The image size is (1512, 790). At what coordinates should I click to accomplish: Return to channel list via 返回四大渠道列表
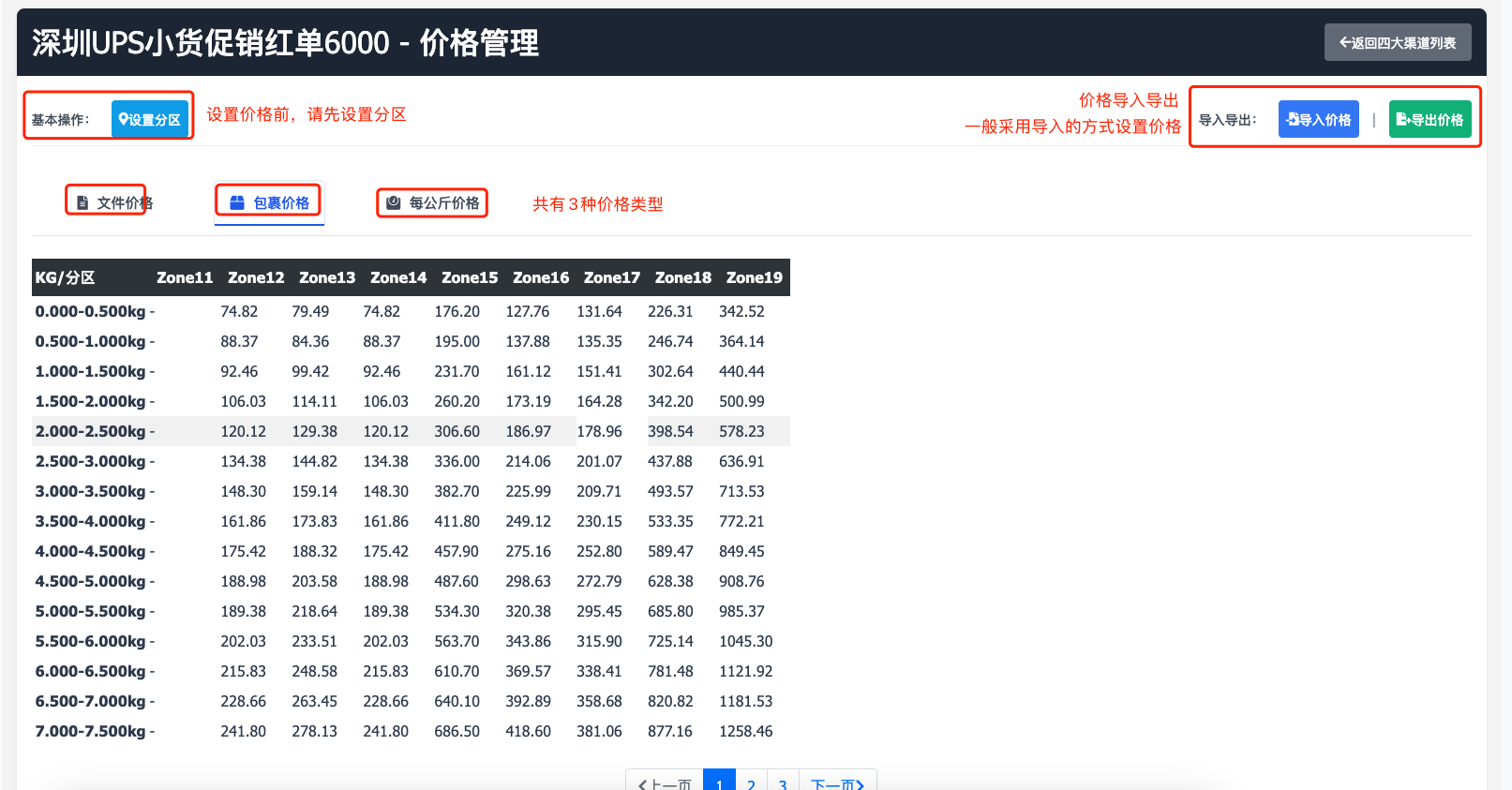coord(1398,42)
